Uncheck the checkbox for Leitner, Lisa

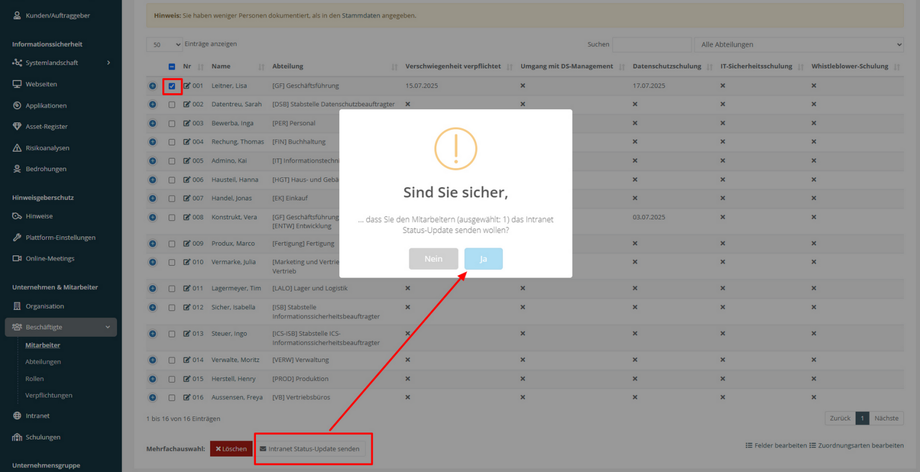[172, 86]
